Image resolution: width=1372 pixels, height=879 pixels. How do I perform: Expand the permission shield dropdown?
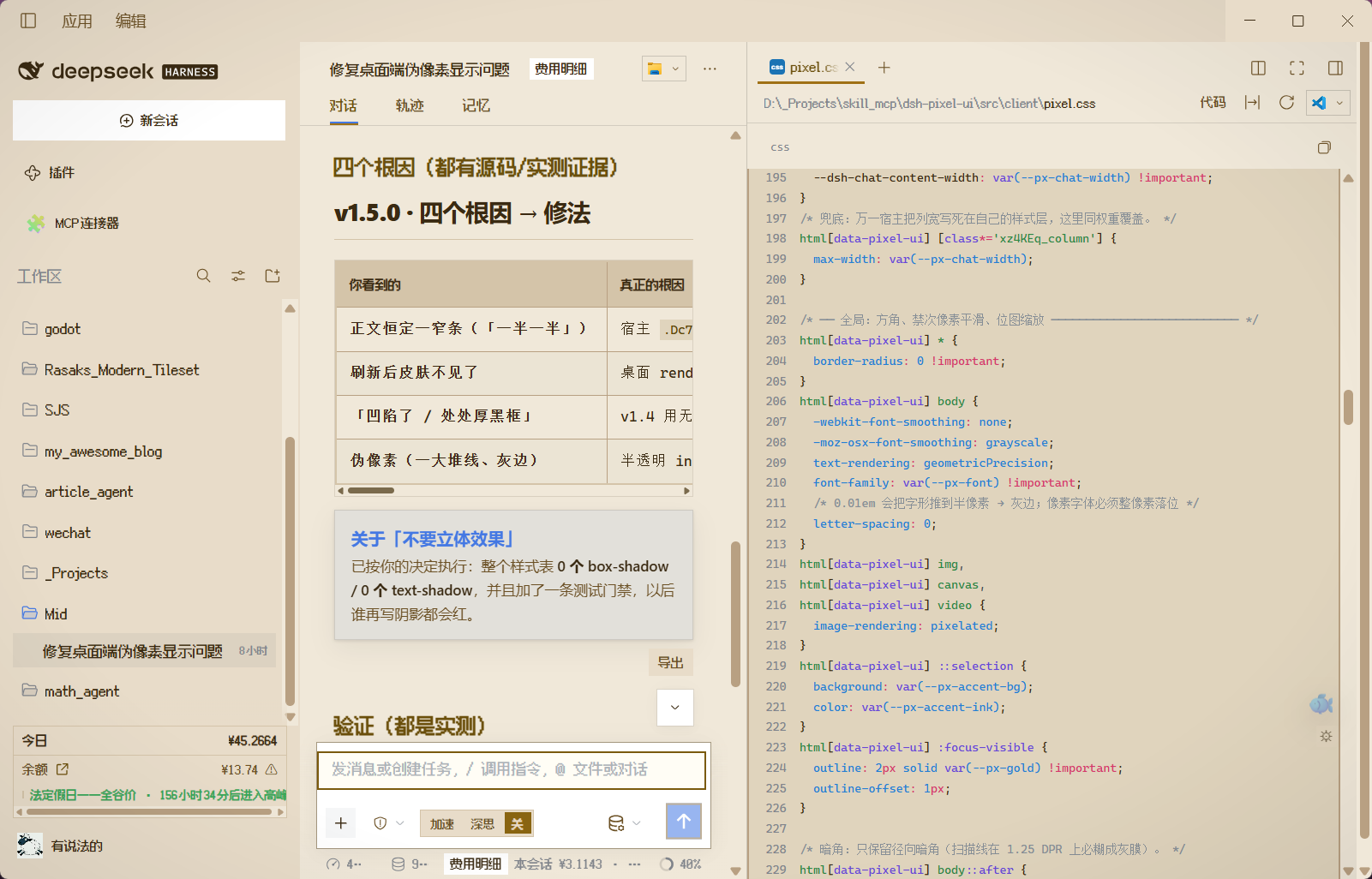(389, 823)
